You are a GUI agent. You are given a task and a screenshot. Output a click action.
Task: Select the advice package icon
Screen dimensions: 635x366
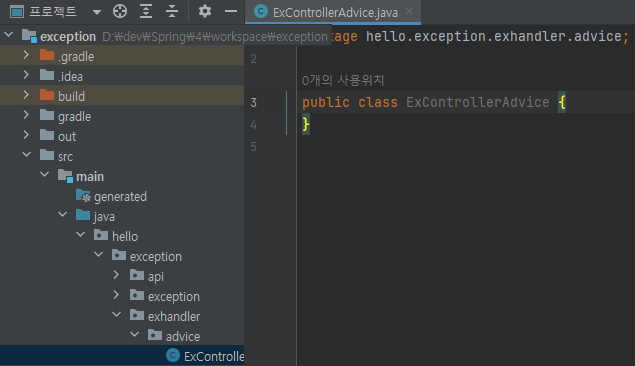(x=155, y=334)
